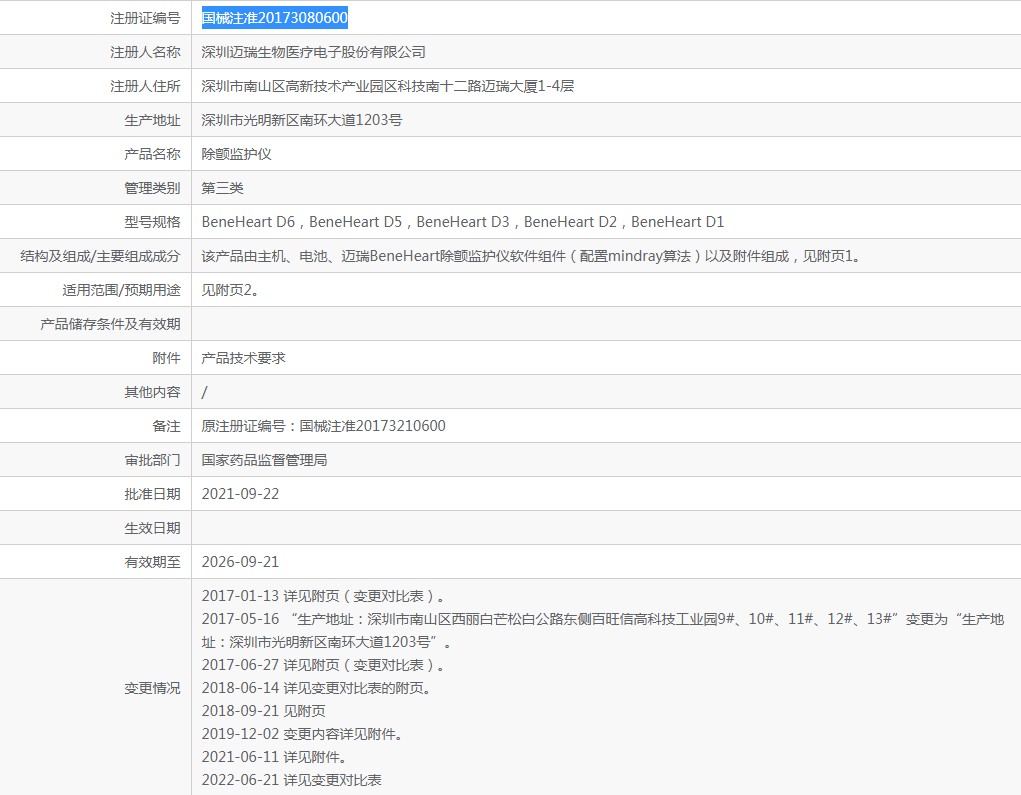The height and width of the screenshot is (795, 1021).
Task: Click the 管理类别 label
Action: (x=152, y=188)
